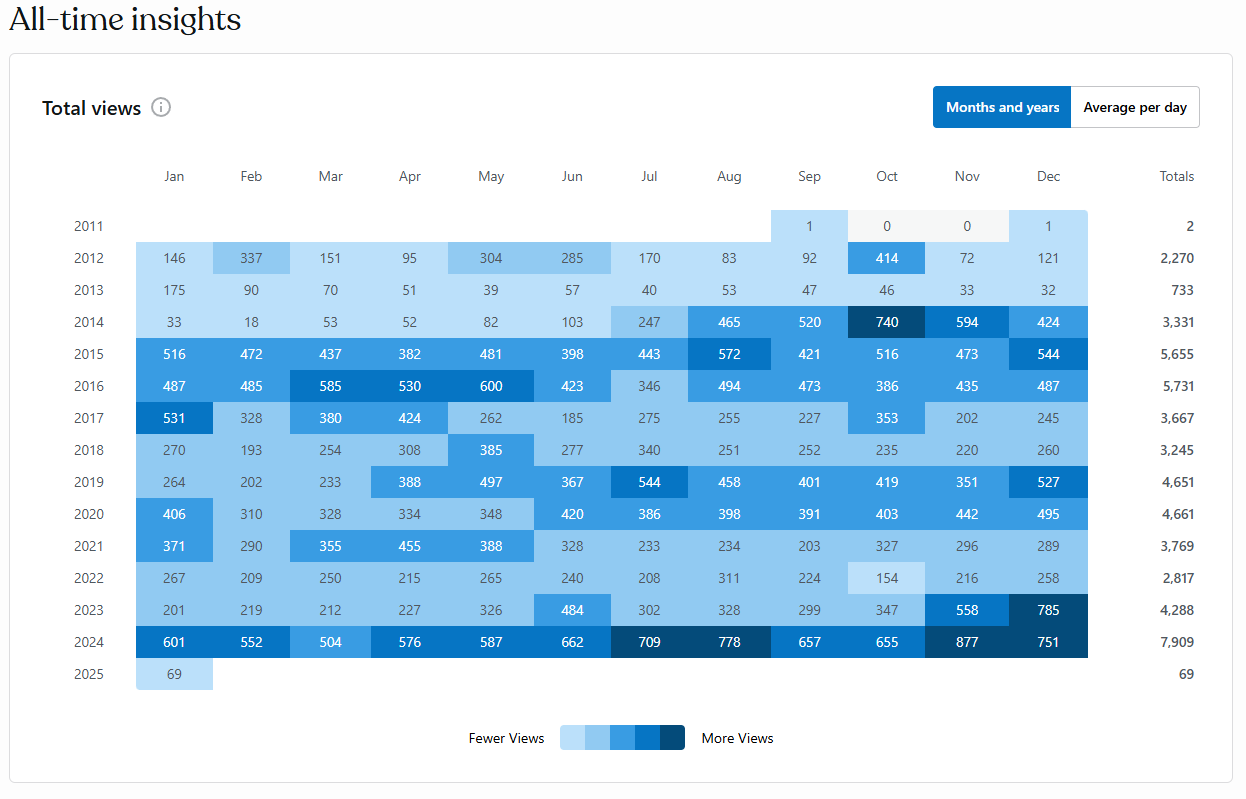1246x799 pixels.
Task: Click the December 2023 cell showing 785
Action: pos(1048,610)
